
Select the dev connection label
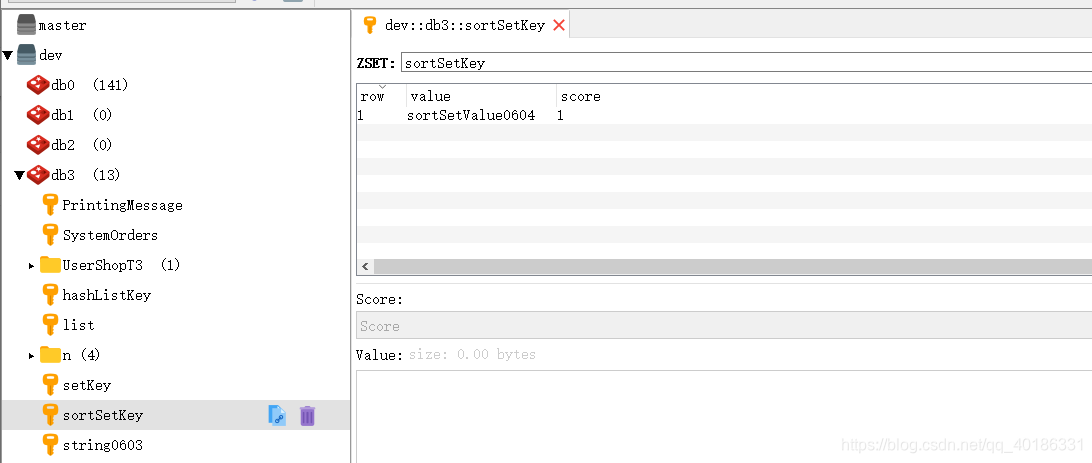(x=51, y=56)
